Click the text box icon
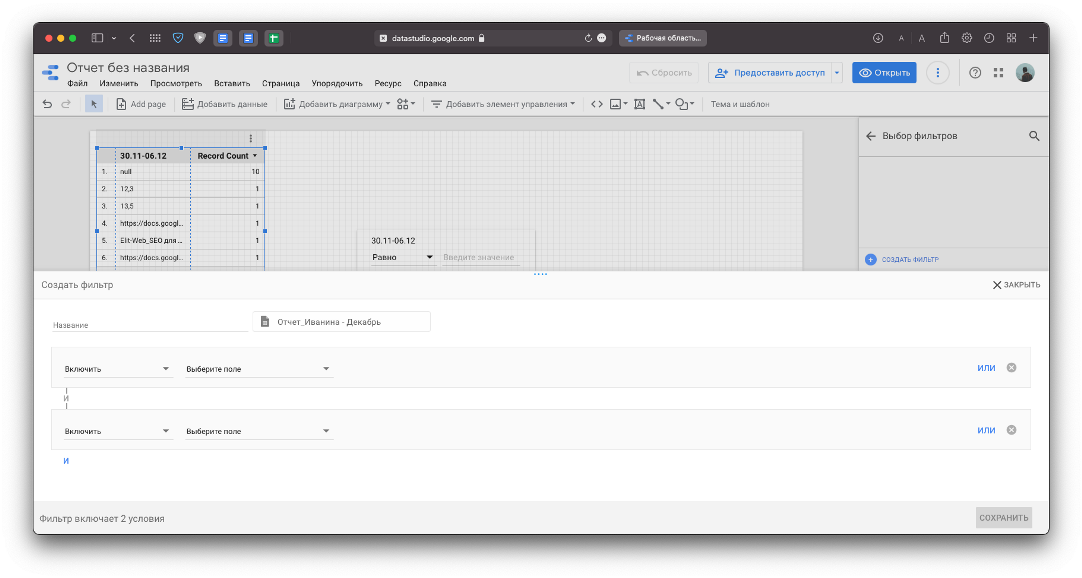Image resolution: width=1082 pixels, height=578 pixels. click(x=640, y=104)
